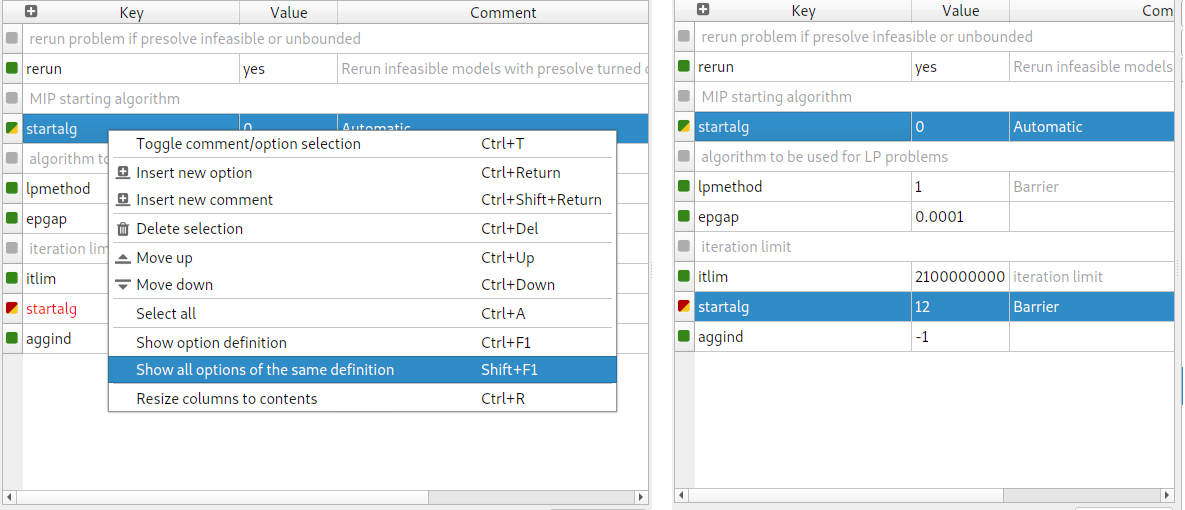Click the epgap value cell 0.0001

940,217
